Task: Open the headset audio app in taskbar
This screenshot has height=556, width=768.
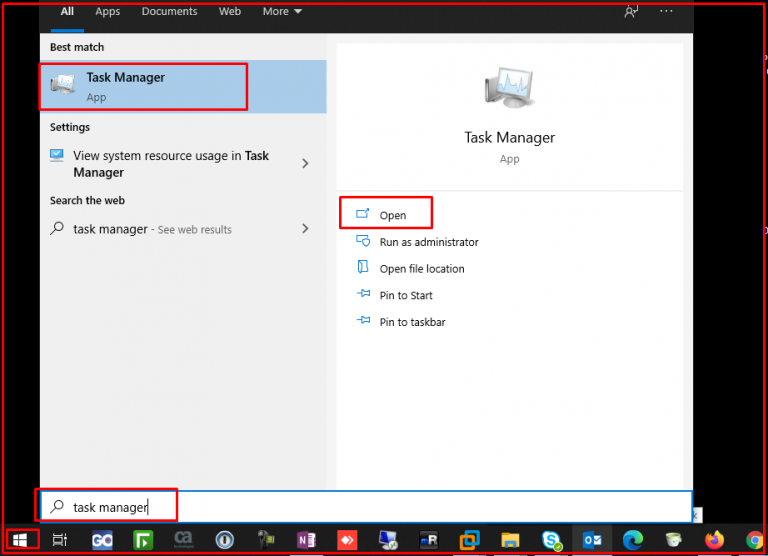Action: [x=266, y=540]
